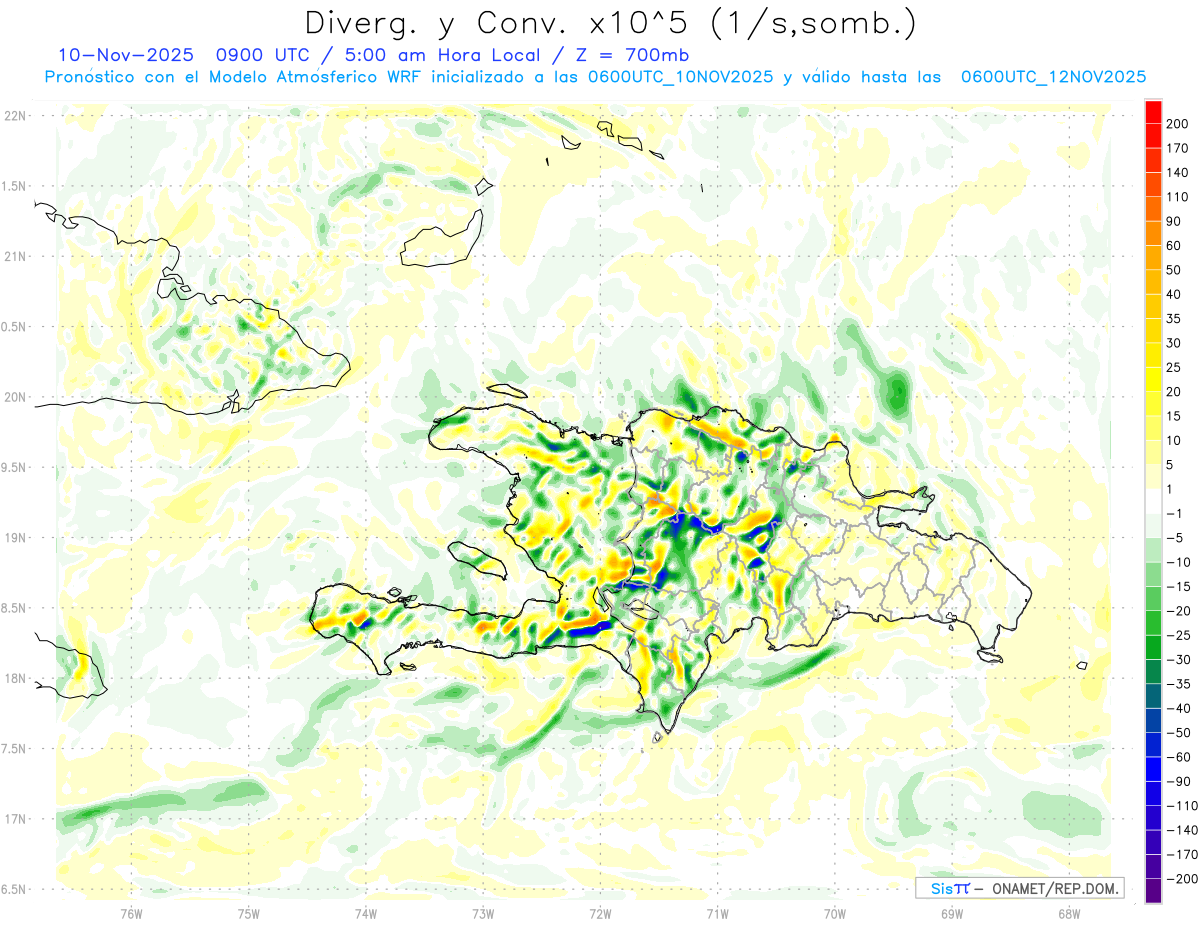This screenshot has width=1200, height=927.
Task: Click the "75W" longitude label
Action: pyautogui.click(x=249, y=913)
